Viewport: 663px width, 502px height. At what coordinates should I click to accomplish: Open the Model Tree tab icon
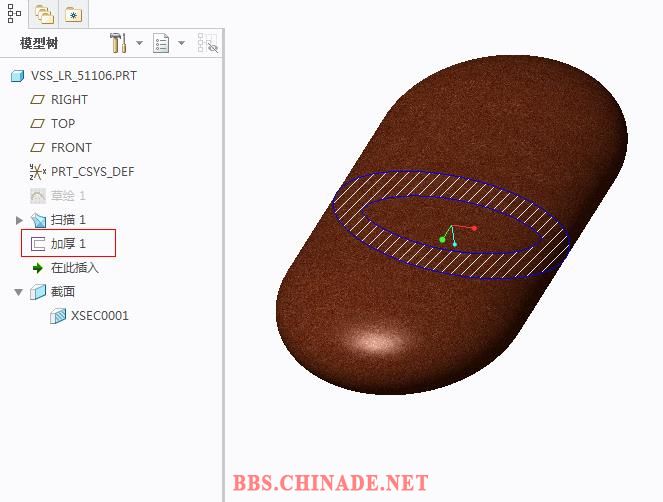(14, 13)
